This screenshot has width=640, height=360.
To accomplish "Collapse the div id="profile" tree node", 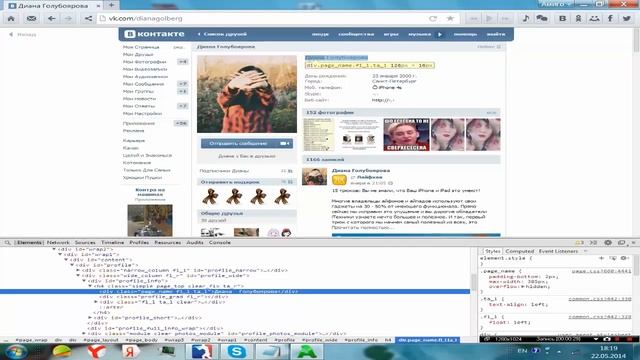I will coord(72,265).
